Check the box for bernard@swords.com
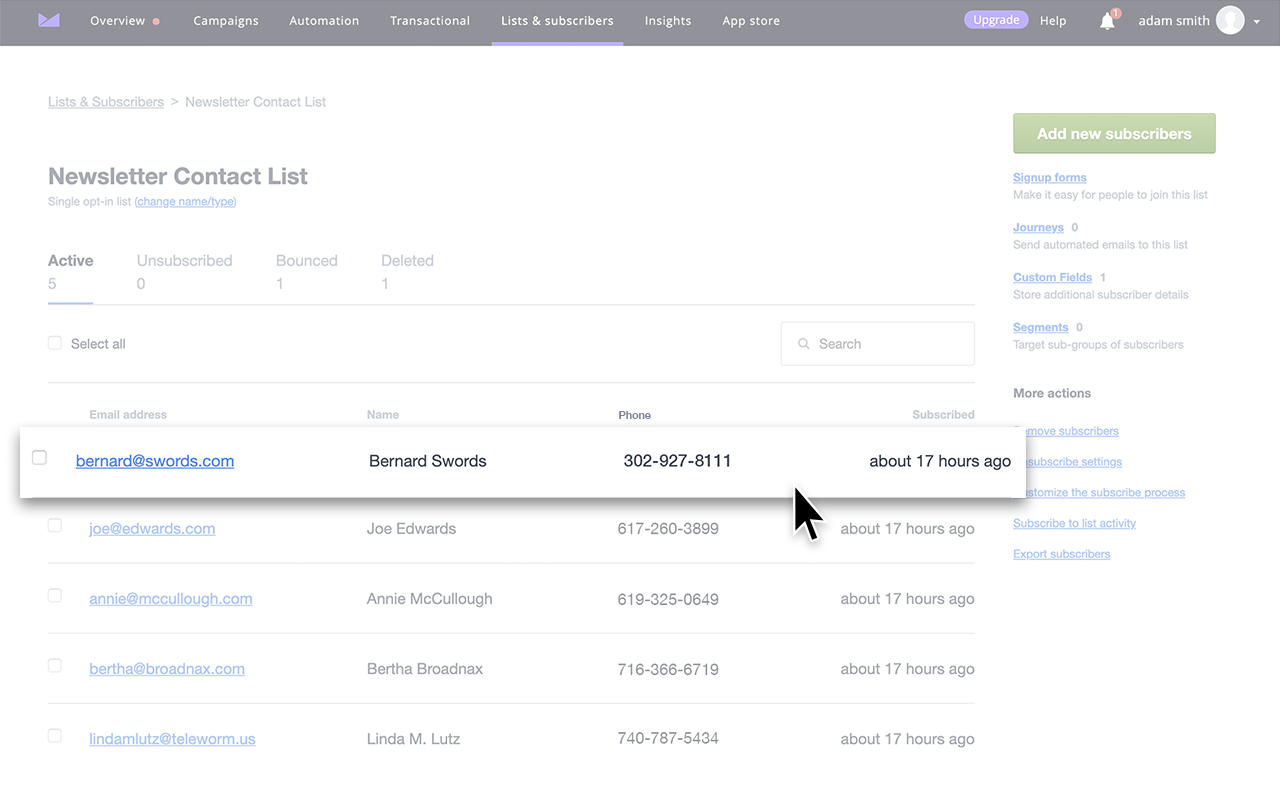Screen dimensions: 1280x800 [x=40, y=458]
